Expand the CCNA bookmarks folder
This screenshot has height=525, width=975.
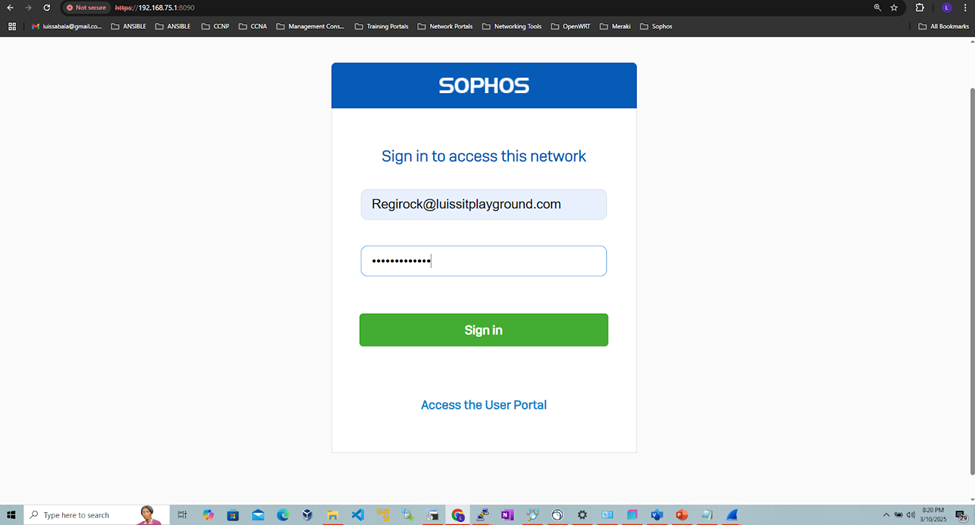[252, 26]
